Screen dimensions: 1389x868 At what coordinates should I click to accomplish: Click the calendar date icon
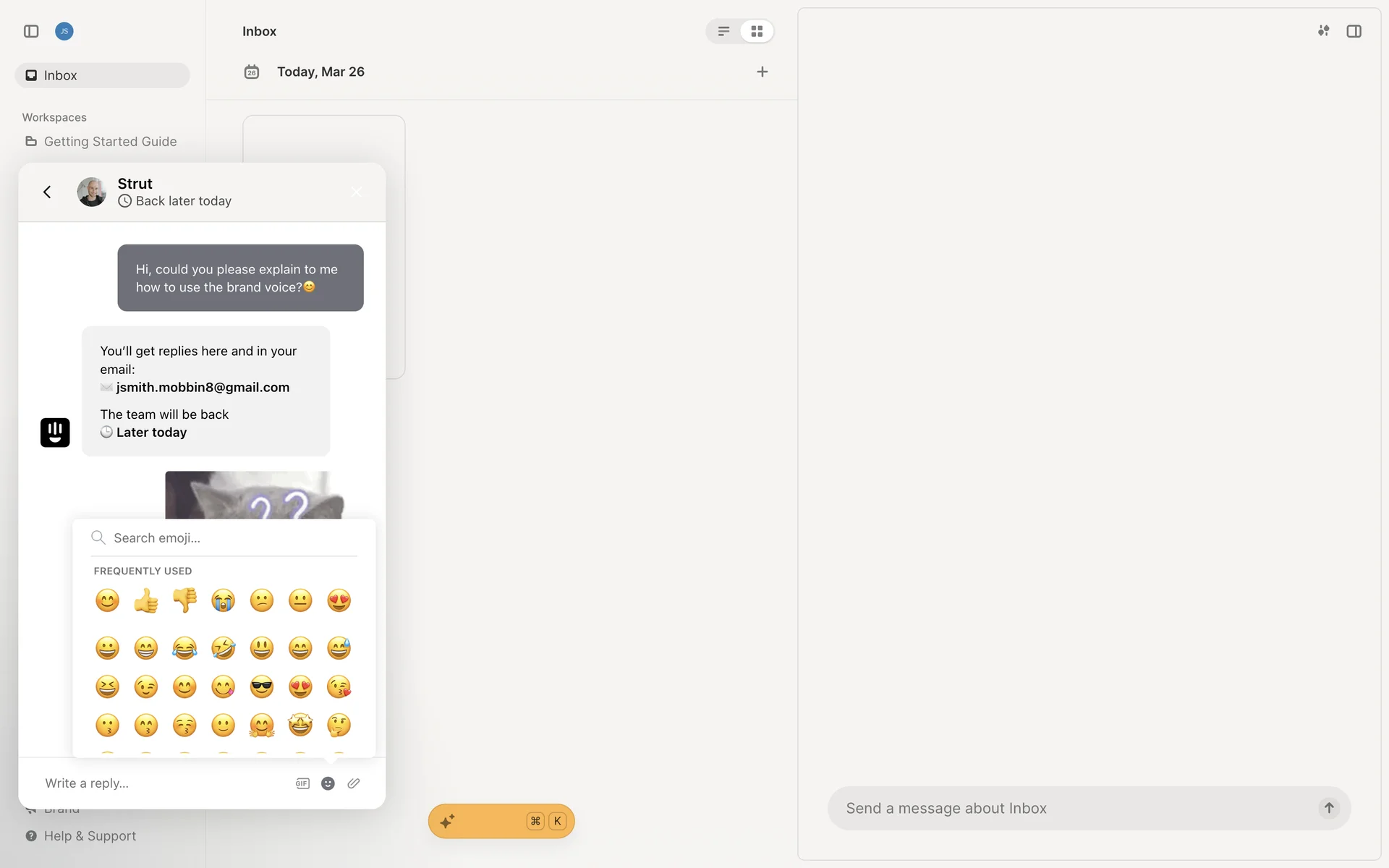[x=252, y=72]
